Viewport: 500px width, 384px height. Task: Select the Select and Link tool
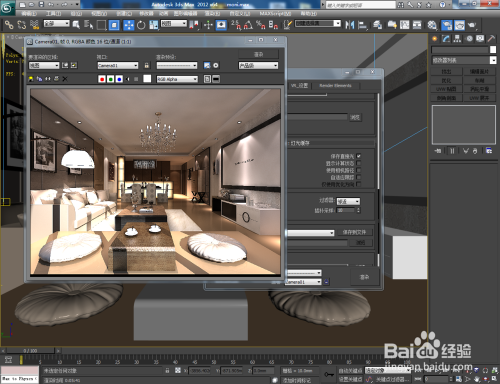click(x=9, y=25)
